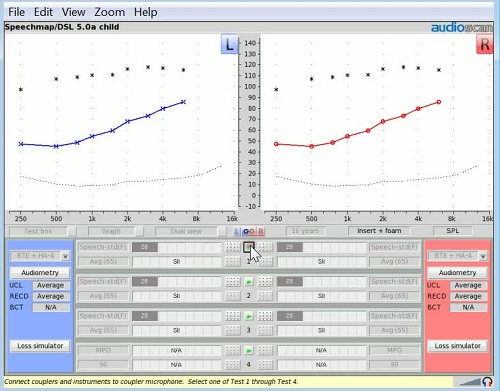Start Test 3 with its green play button
500x391 pixels.
click(249, 316)
